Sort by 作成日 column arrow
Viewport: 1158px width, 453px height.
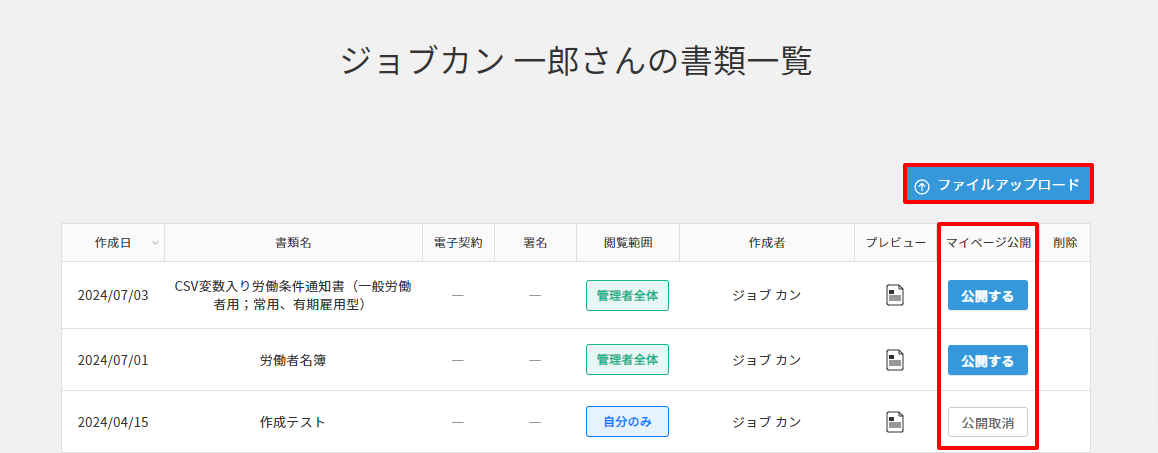[x=155, y=243]
